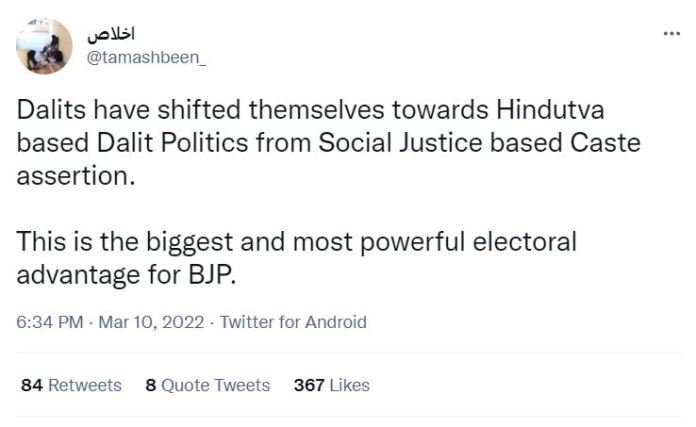Viewport: 696px width, 427px height.
Task: View the list of 84 Retweets
Action: tap(71, 385)
